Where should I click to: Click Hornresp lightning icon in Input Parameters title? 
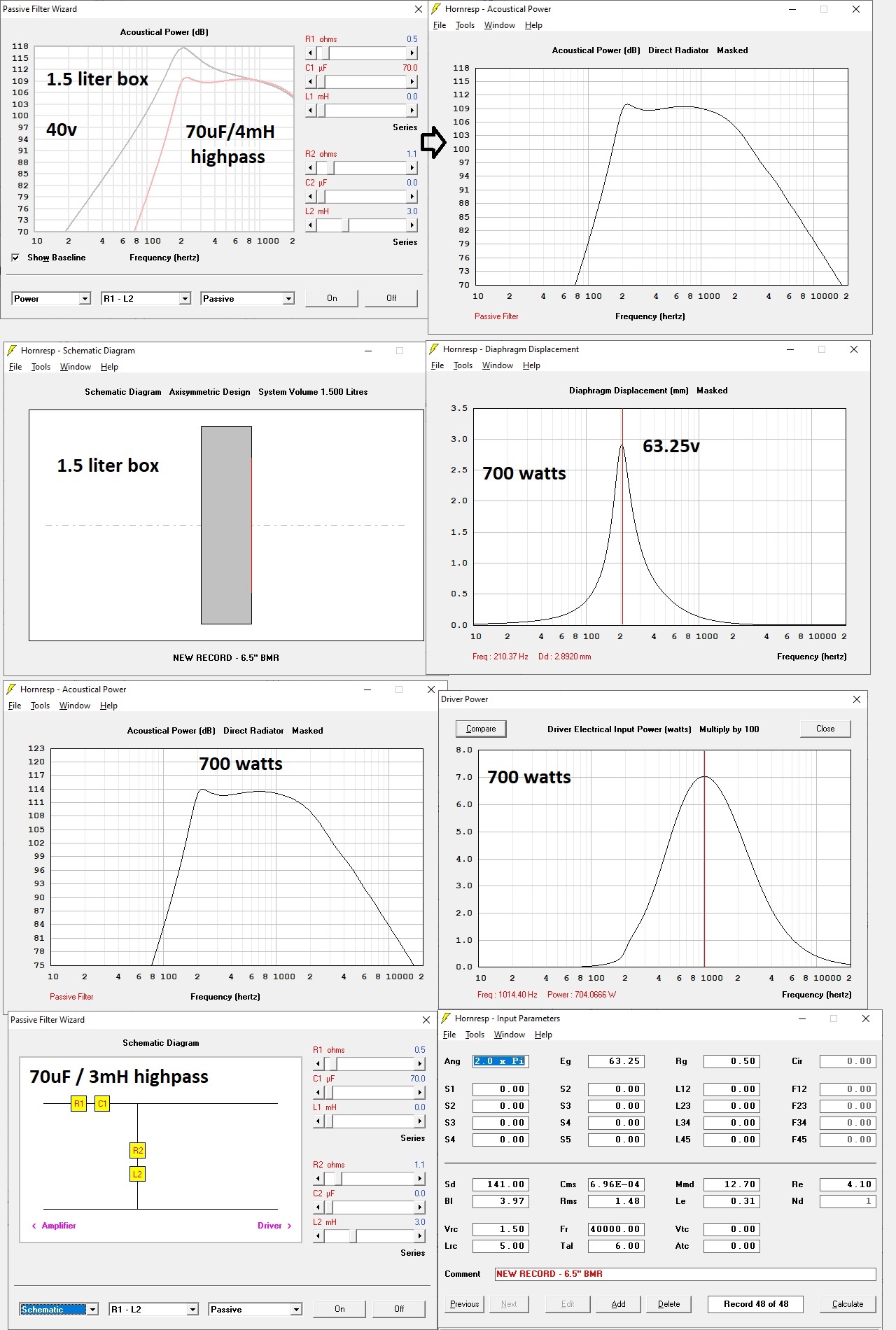coord(446,1018)
